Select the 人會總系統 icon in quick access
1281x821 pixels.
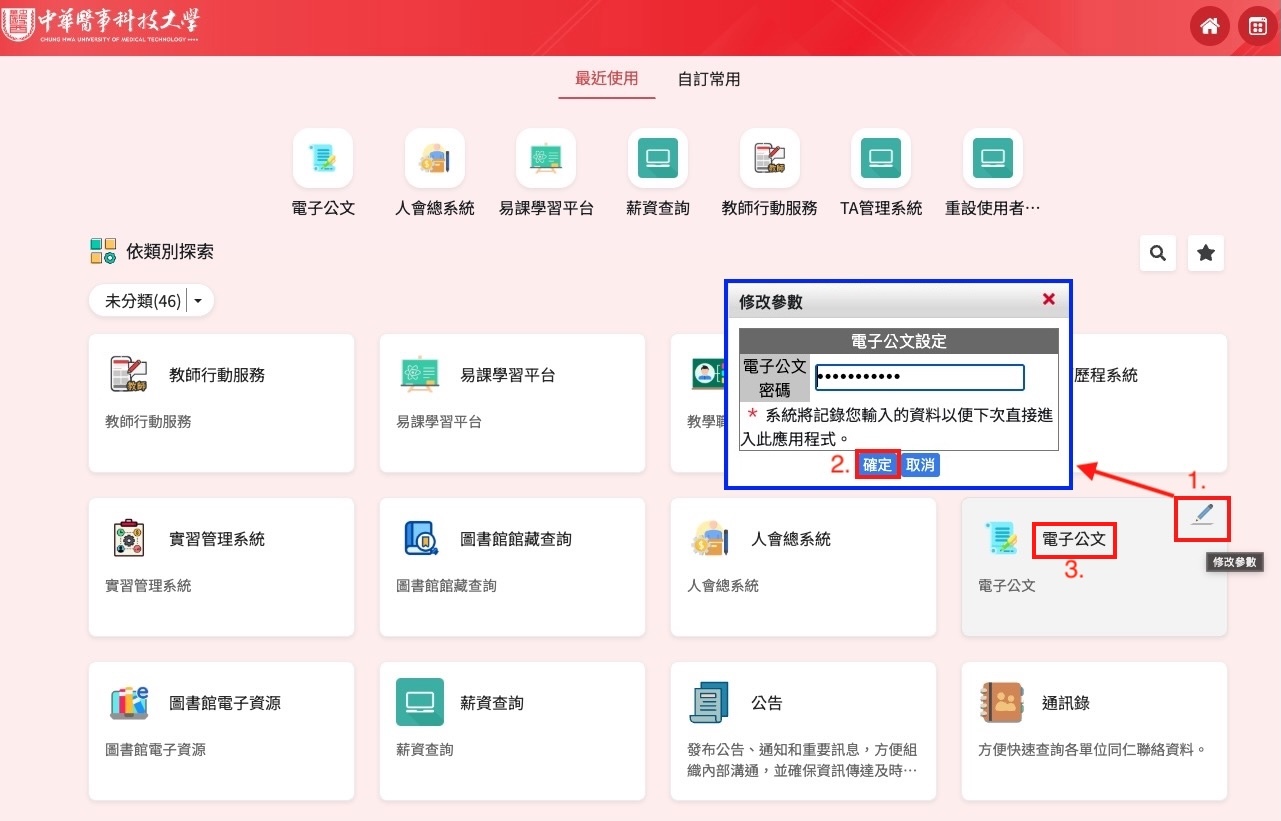[x=434, y=158]
